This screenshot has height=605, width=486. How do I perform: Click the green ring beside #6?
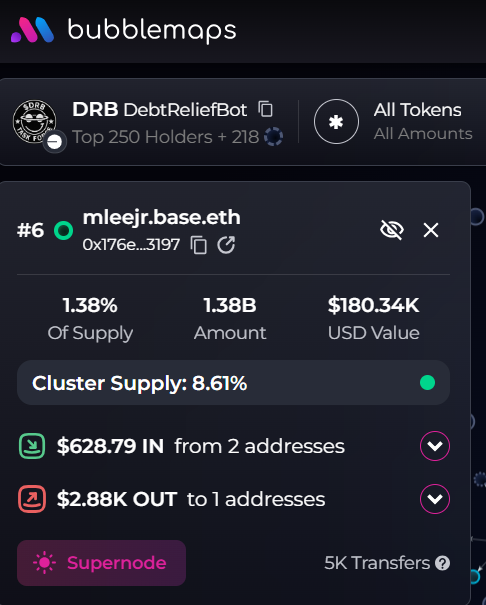(x=64, y=230)
